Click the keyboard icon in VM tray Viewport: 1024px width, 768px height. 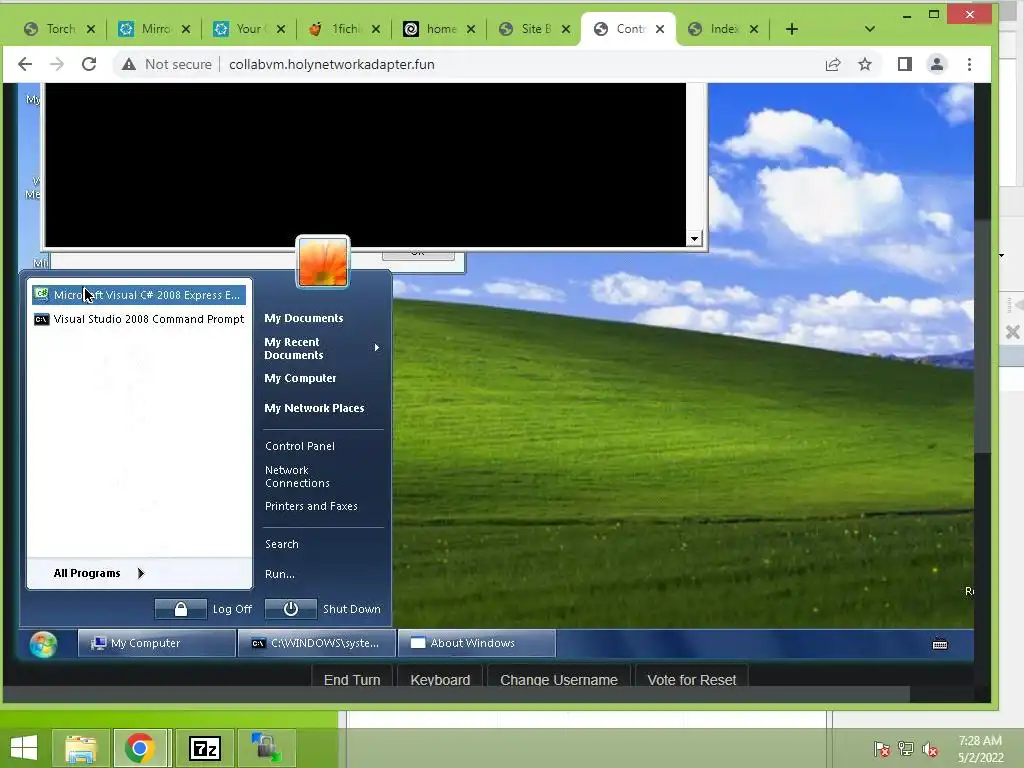point(940,644)
